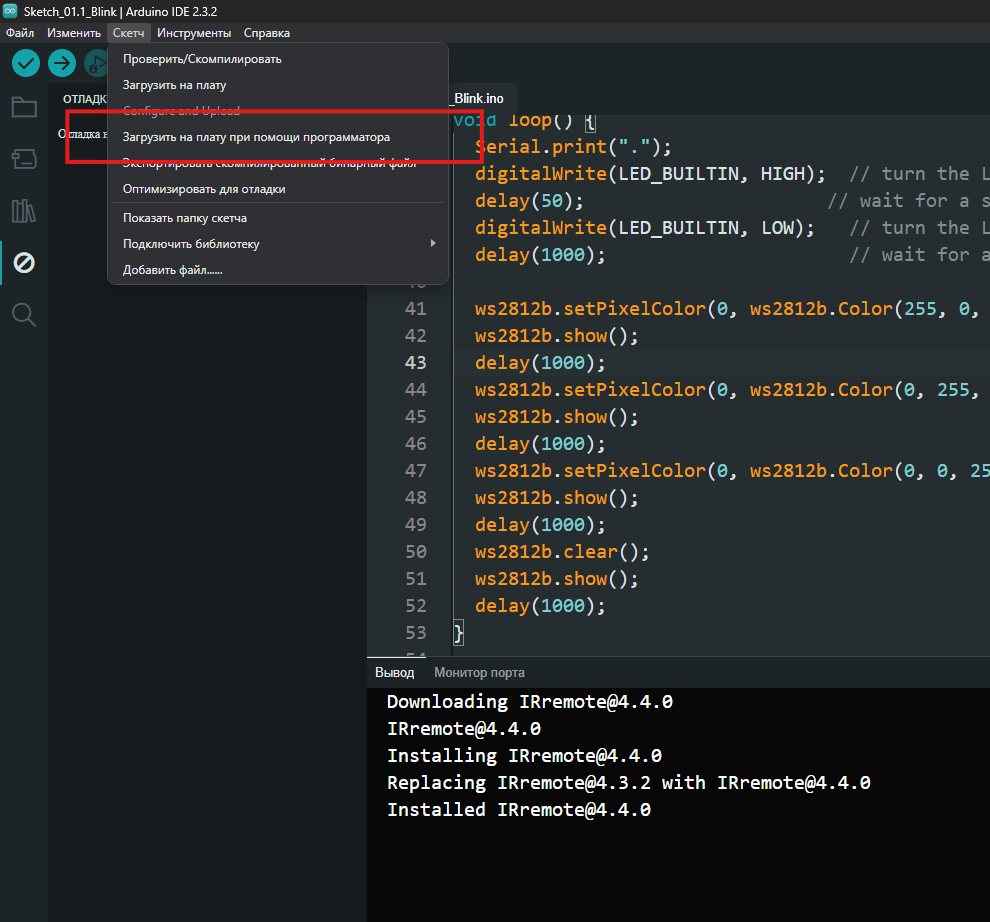Open the Инструменты menu
Image resolution: width=990 pixels, height=922 pixels.
194,33
